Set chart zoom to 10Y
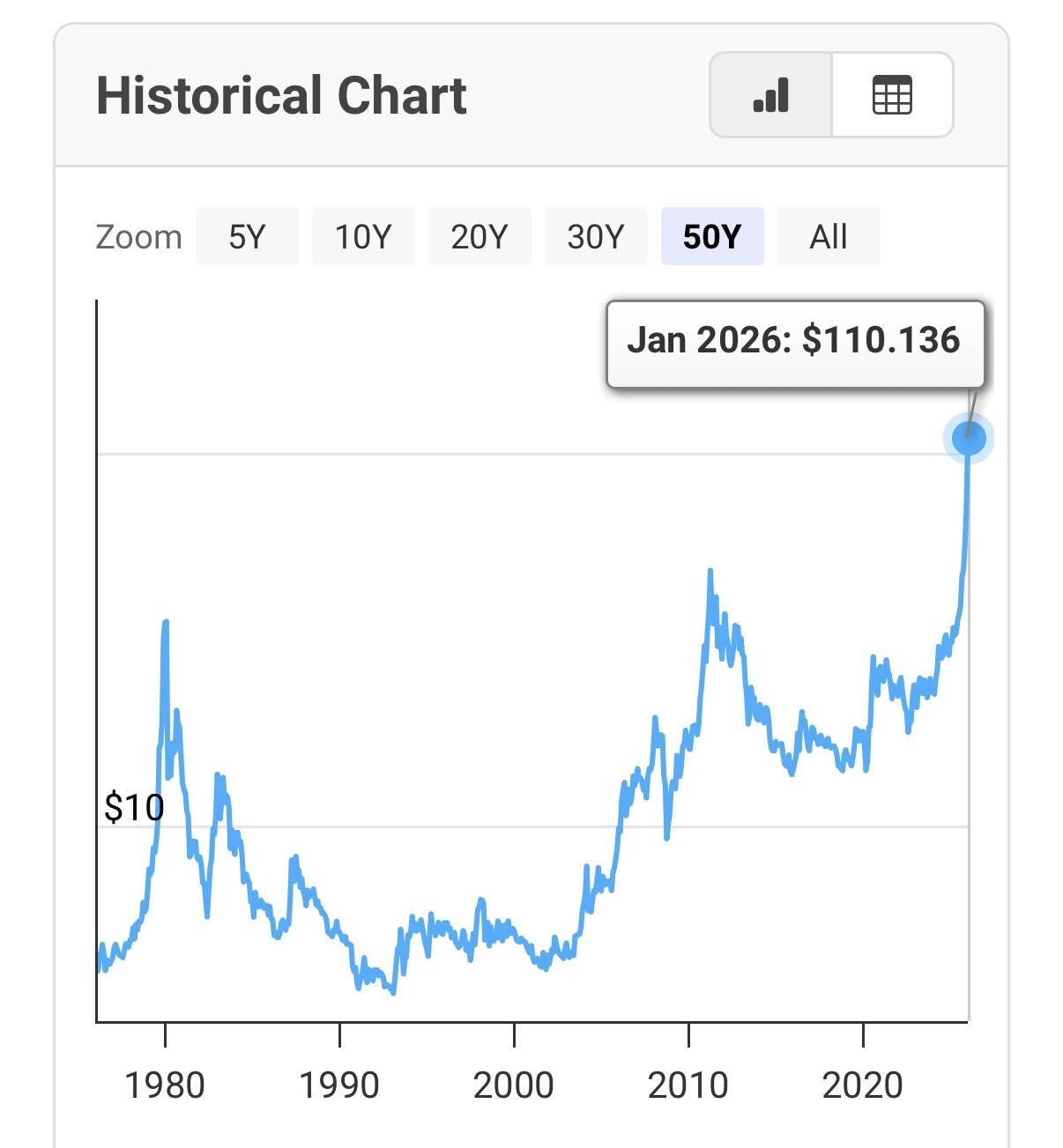Image resolution: width=1063 pixels, height=1148 pixels. point(363,236)
